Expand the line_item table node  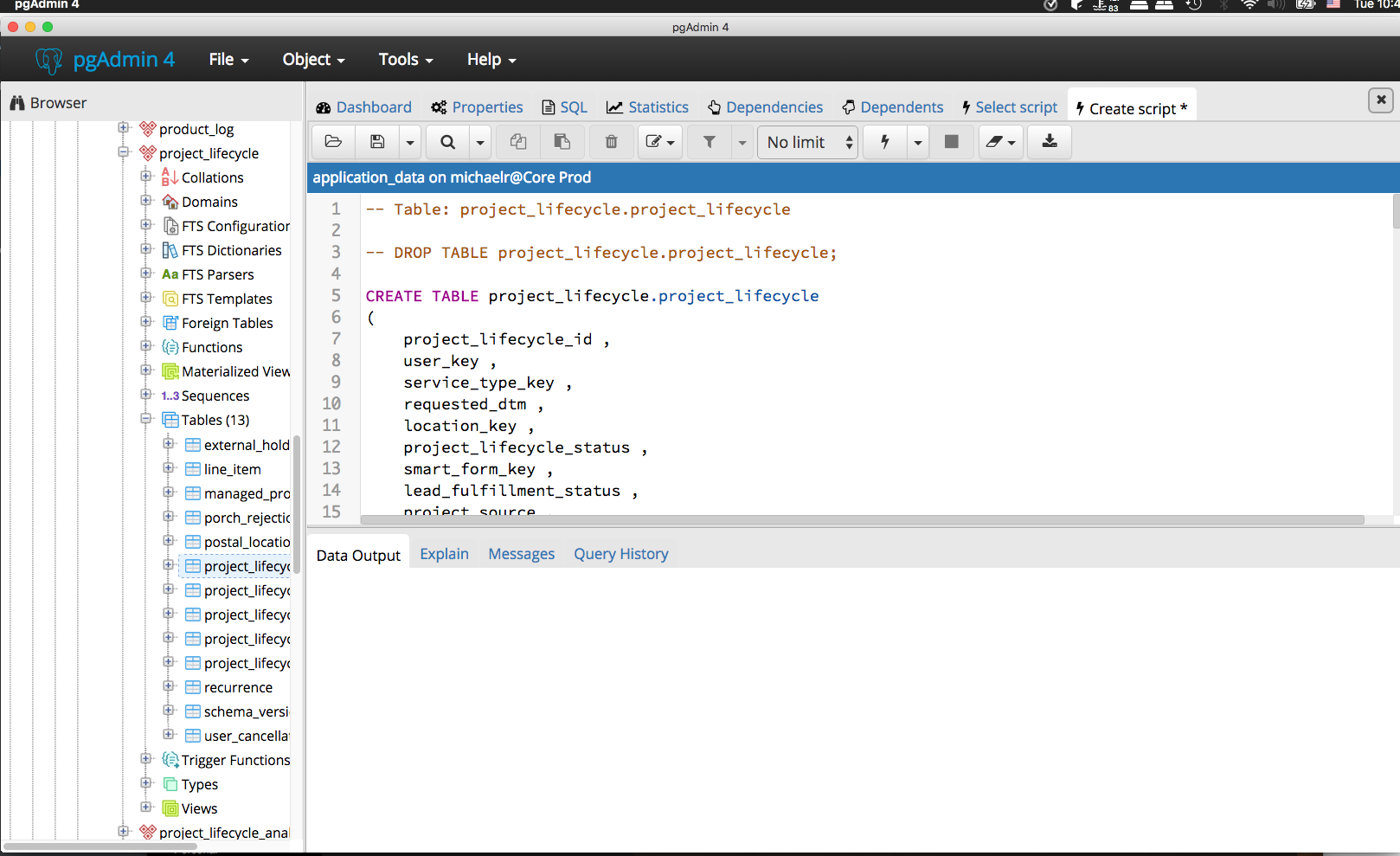[x=169, y=468]
